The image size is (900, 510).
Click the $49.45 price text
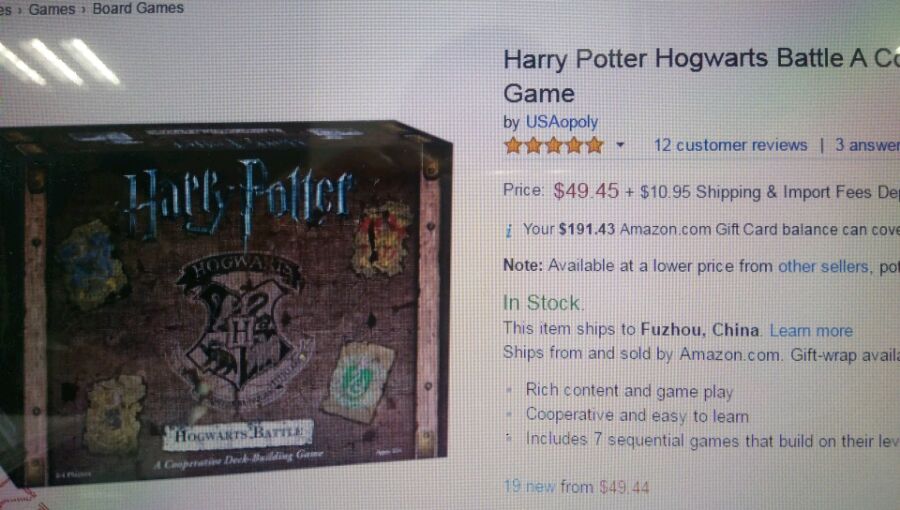click(x=586, y=190)
